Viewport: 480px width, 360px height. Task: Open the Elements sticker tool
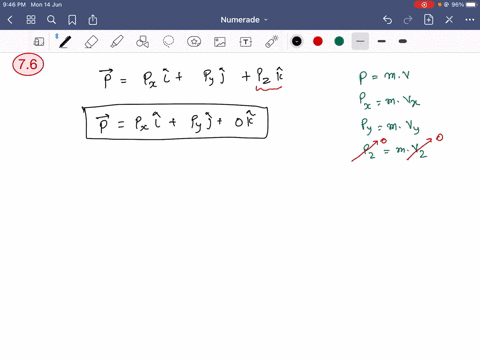coord(194,42)
